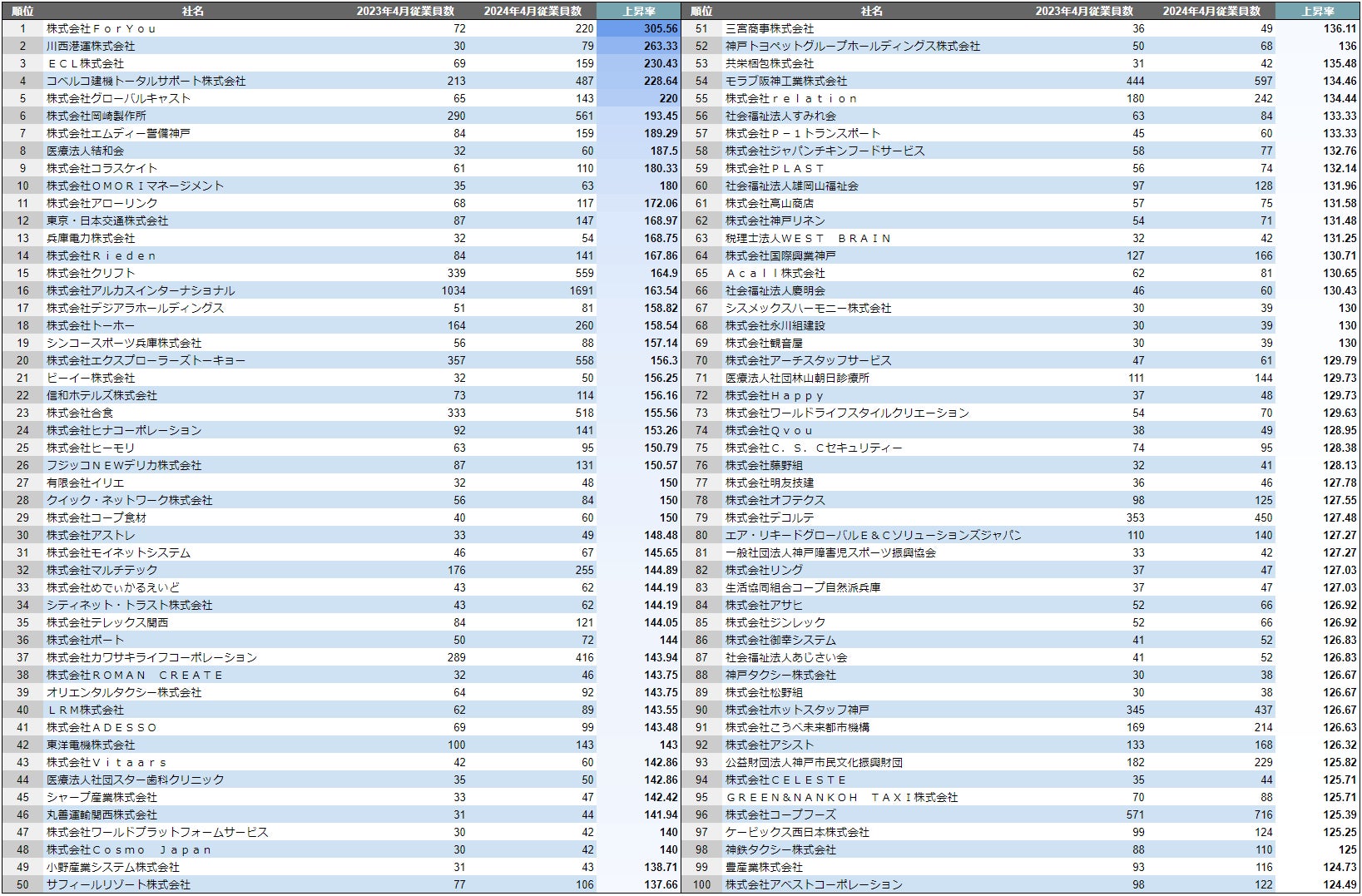Click 株式会社神戸リネン in the ranking

pos(775,220)
